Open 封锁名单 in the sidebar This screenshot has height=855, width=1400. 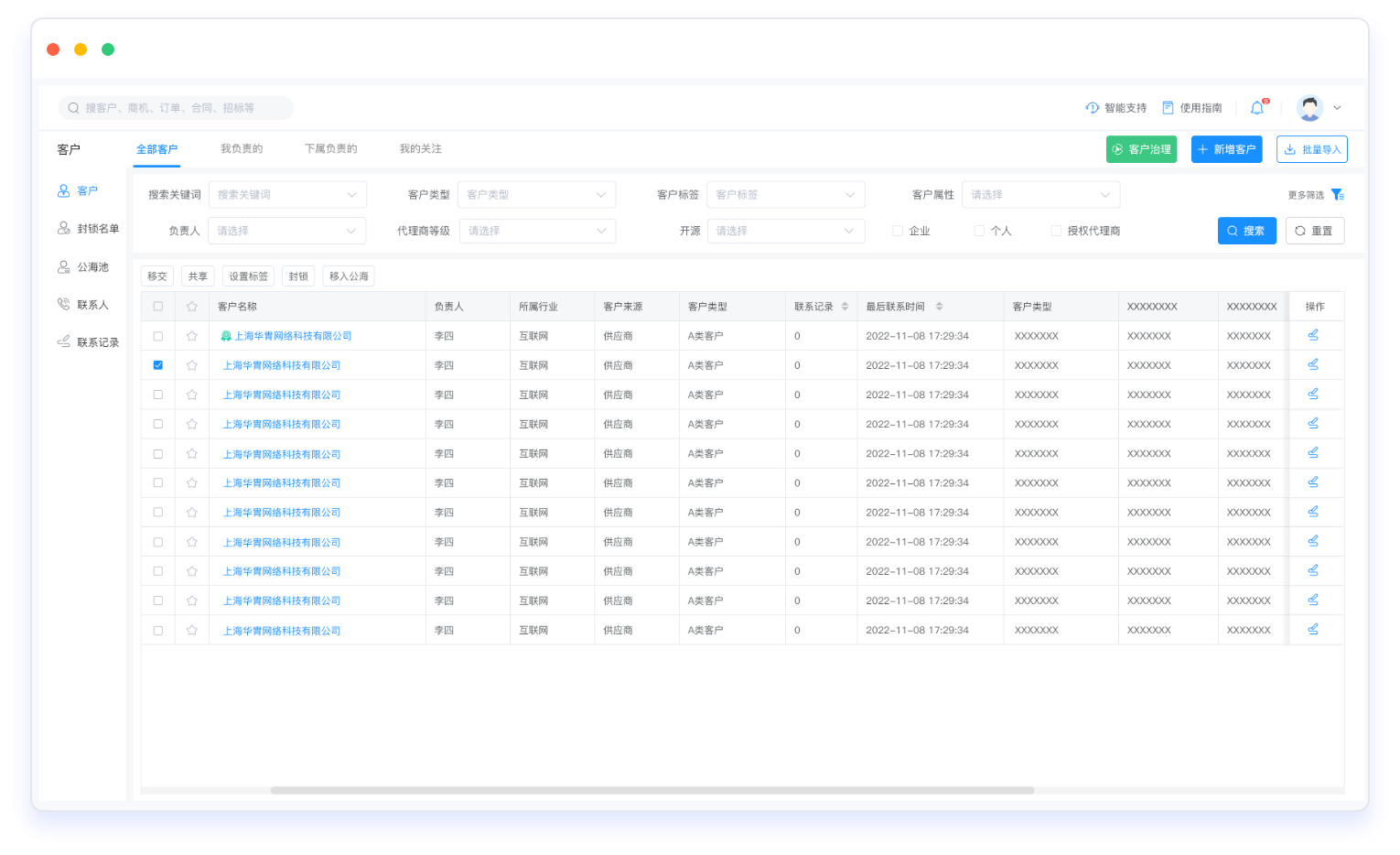88,228
